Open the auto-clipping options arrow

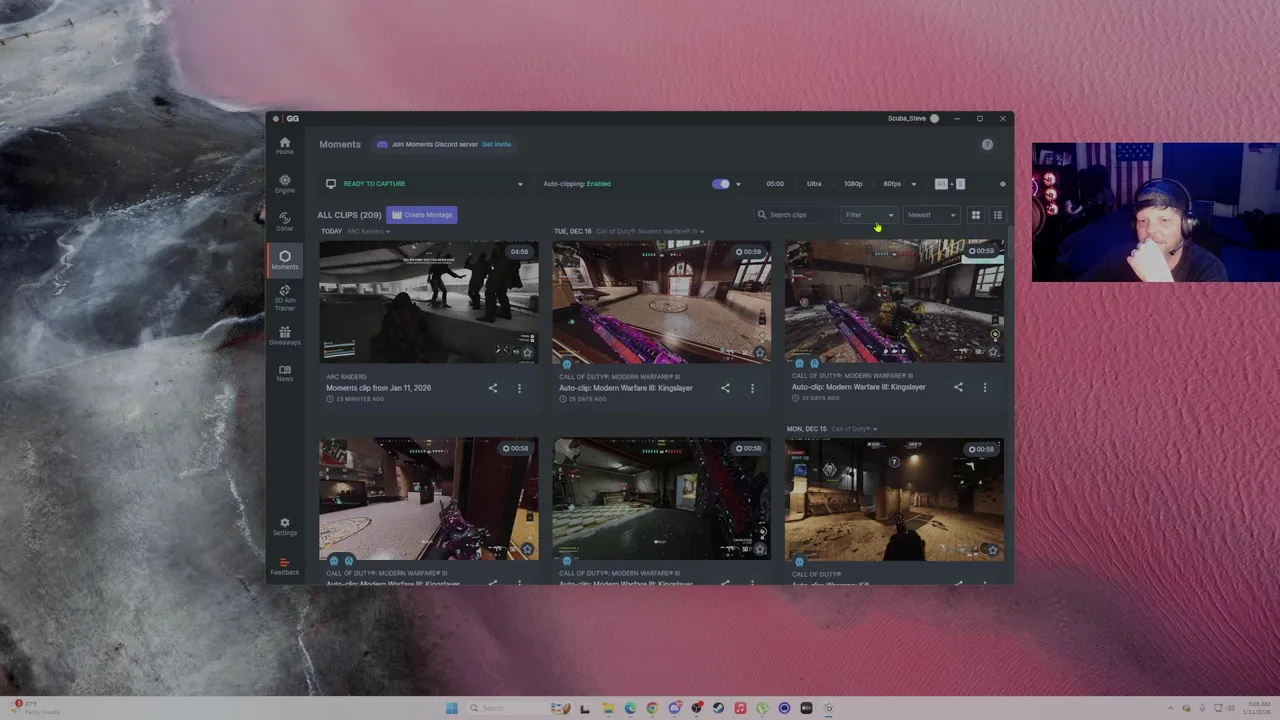(738, 184)
